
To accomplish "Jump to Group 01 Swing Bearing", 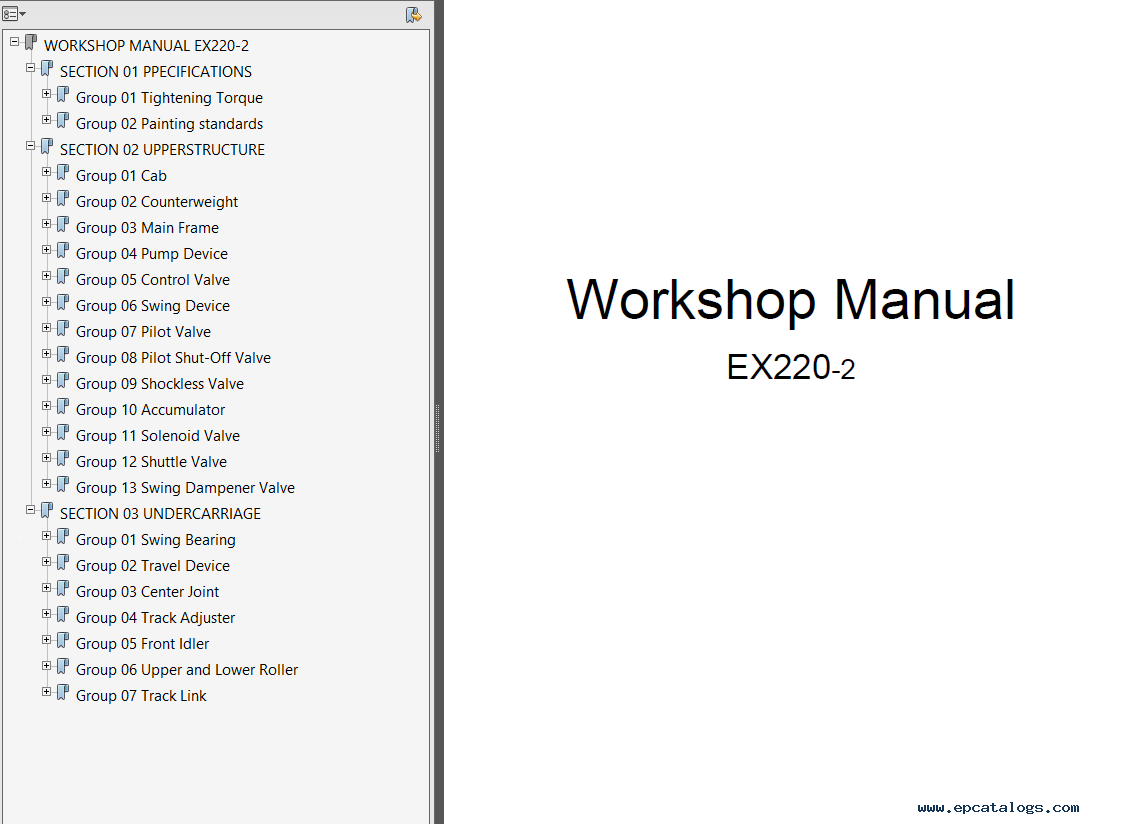I will [156, 540].
